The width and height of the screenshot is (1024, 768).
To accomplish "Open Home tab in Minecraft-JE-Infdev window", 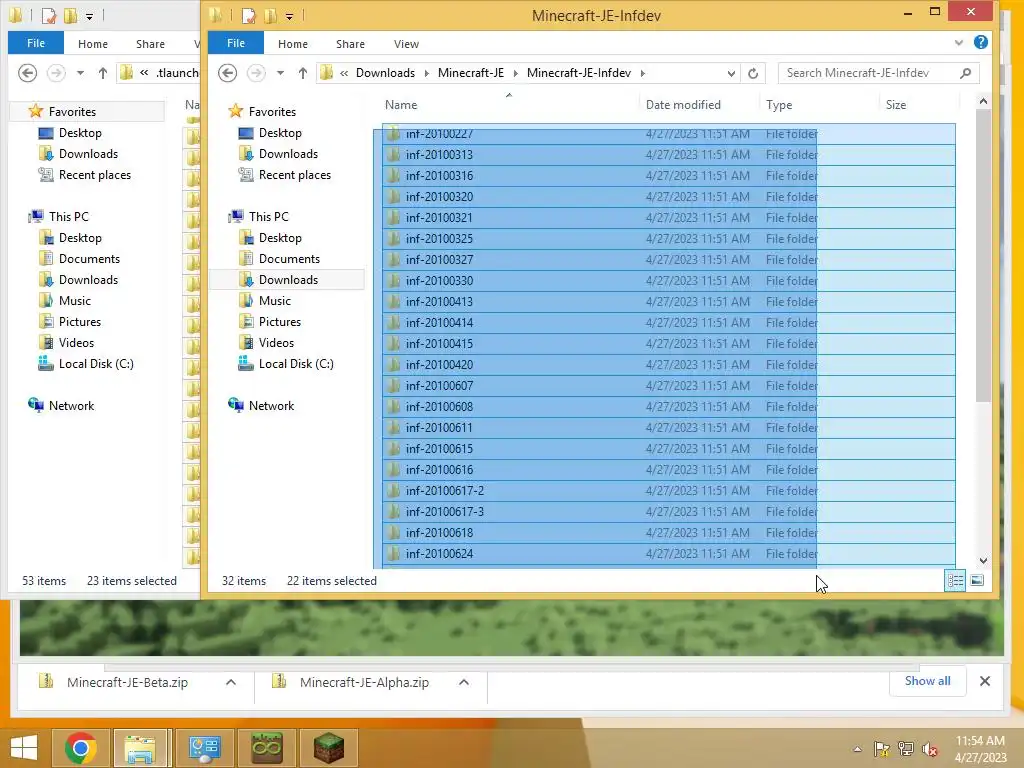I will 293,44.
